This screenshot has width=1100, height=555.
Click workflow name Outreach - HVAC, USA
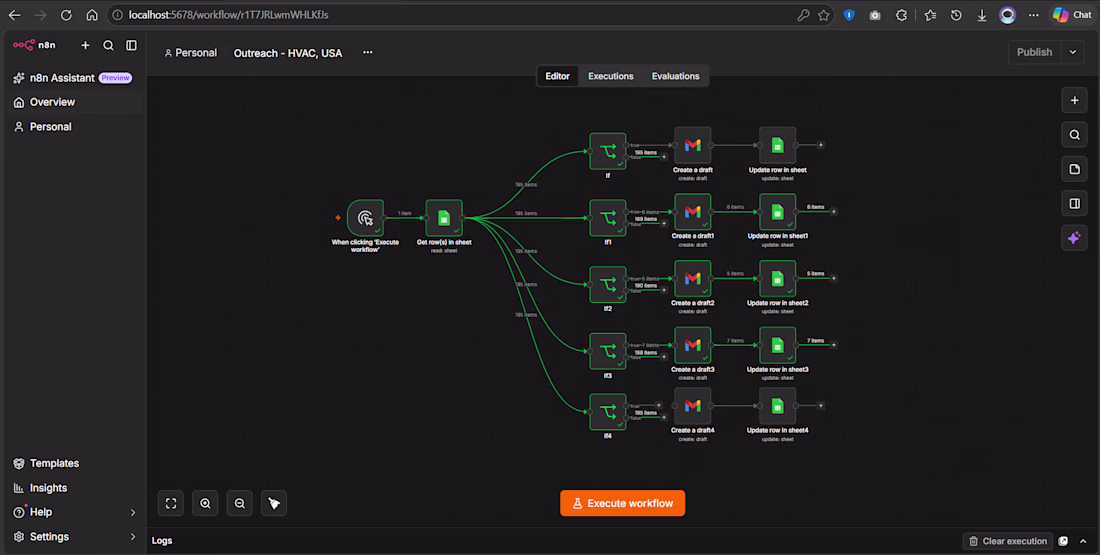288,53
